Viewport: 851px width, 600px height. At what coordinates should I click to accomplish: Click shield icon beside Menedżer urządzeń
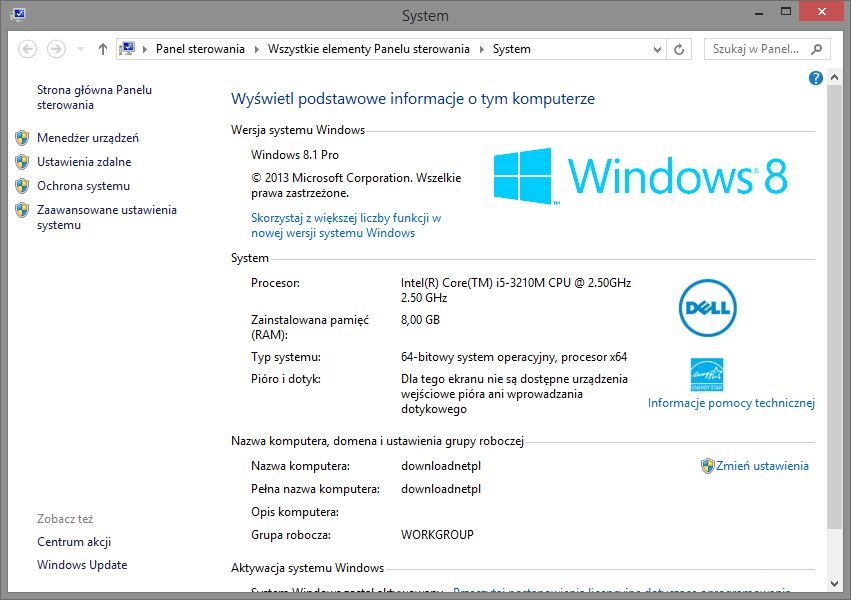click(22, 138)
